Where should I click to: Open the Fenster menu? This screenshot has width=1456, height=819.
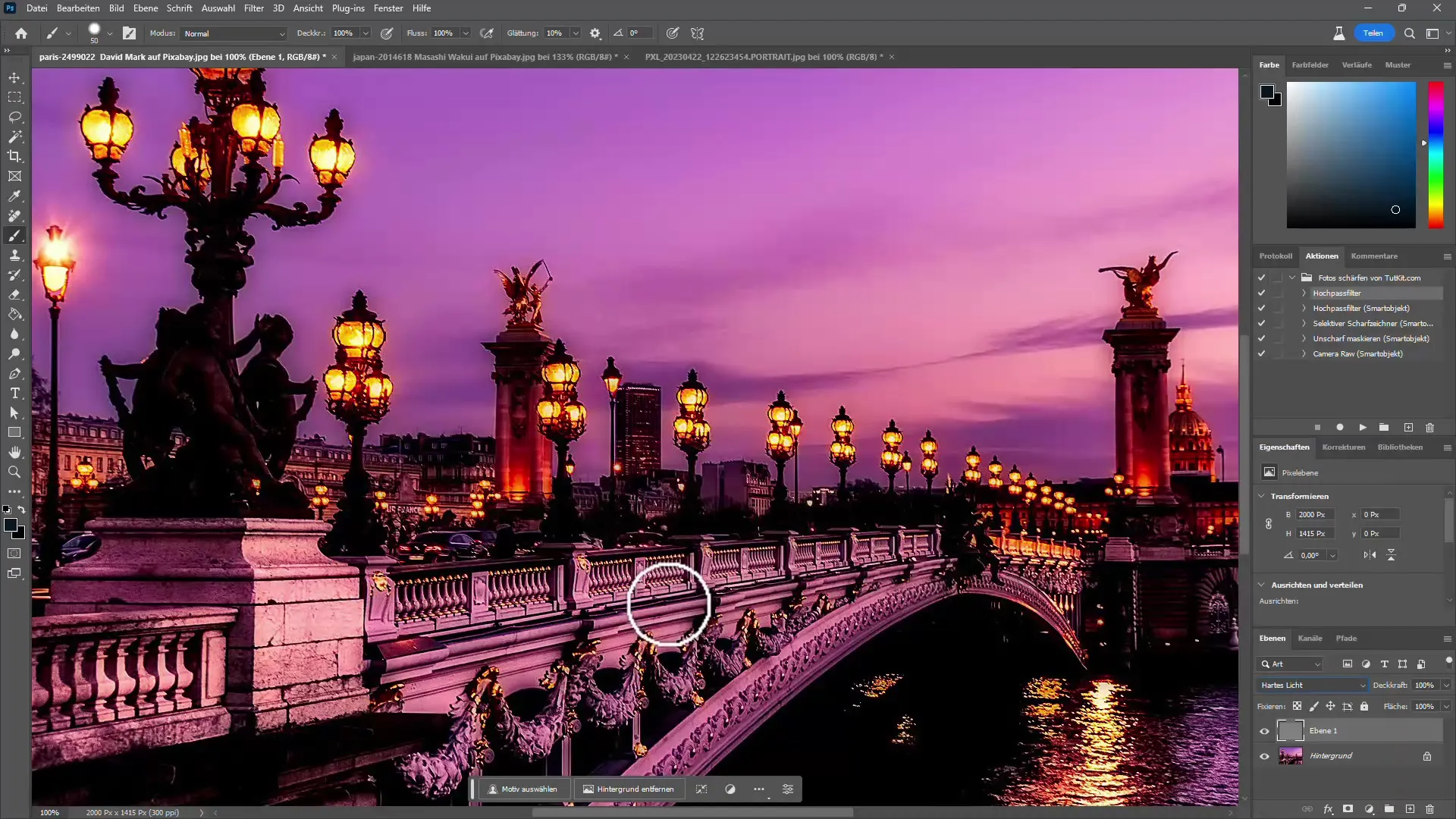(x=390, y=8)
